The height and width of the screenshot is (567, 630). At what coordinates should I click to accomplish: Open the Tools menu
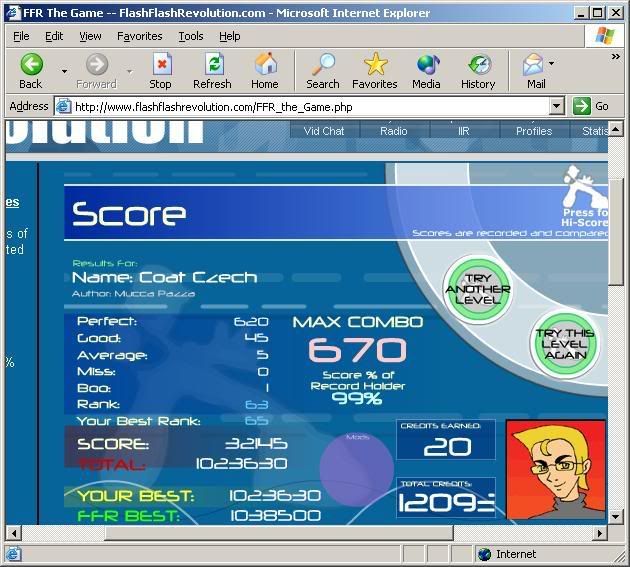[x=190, y=36]
